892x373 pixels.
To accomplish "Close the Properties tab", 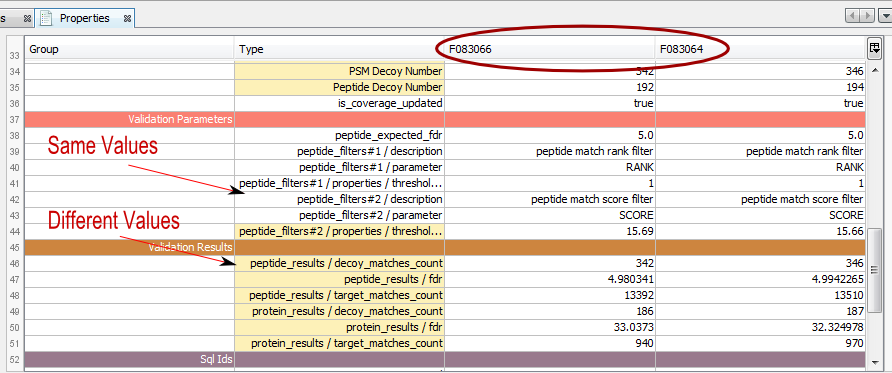I will [127, 19].
